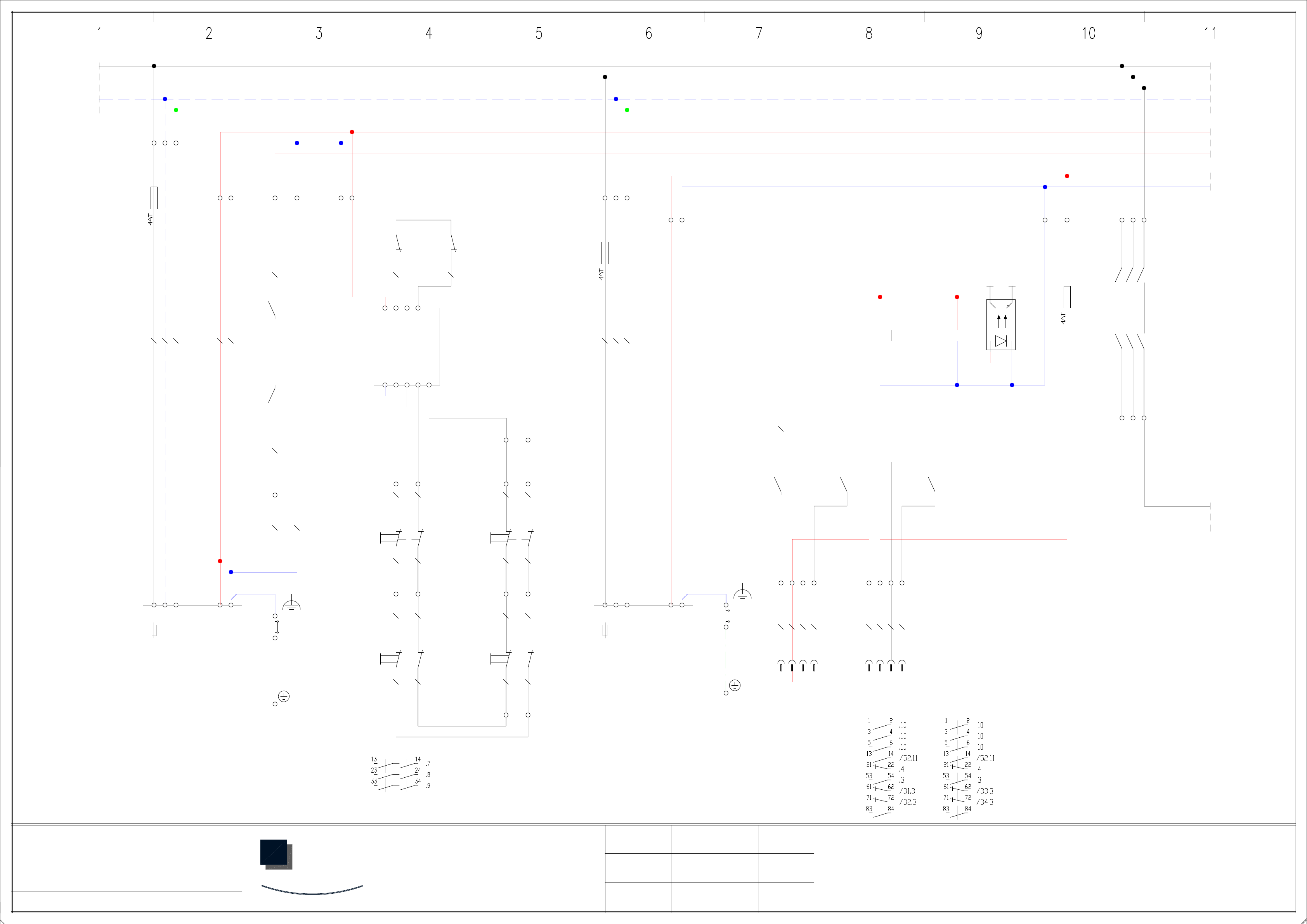
Task: Select the circled earth symbol below column 7
Action: click(x=734, y=685)
